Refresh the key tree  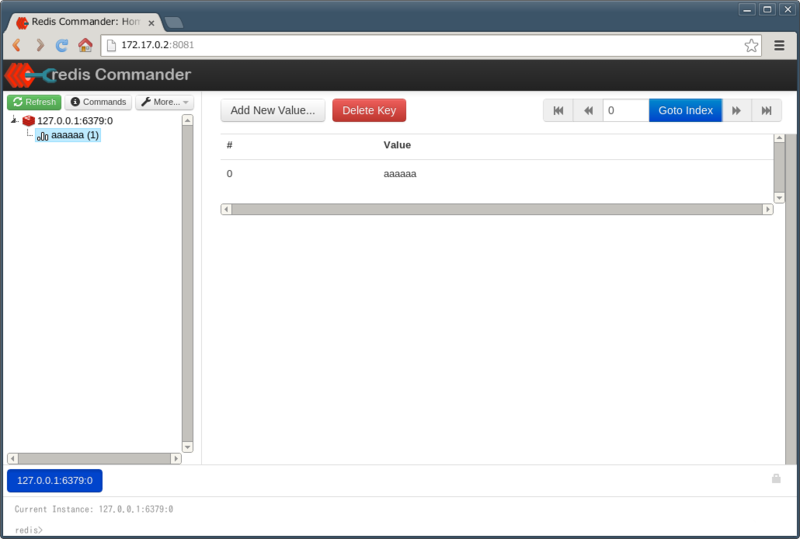tap(34, 102)
